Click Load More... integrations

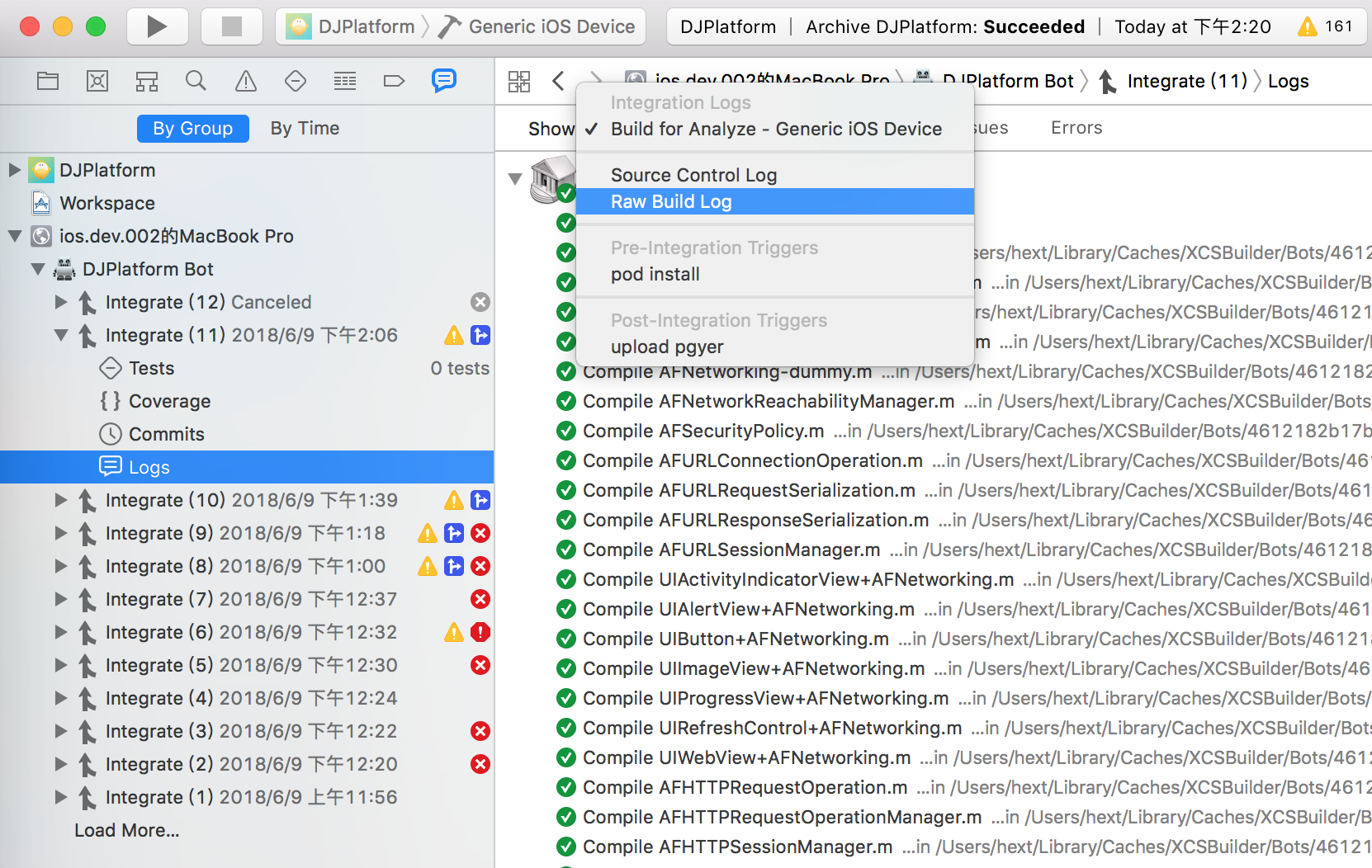click(x=127, y=830)
